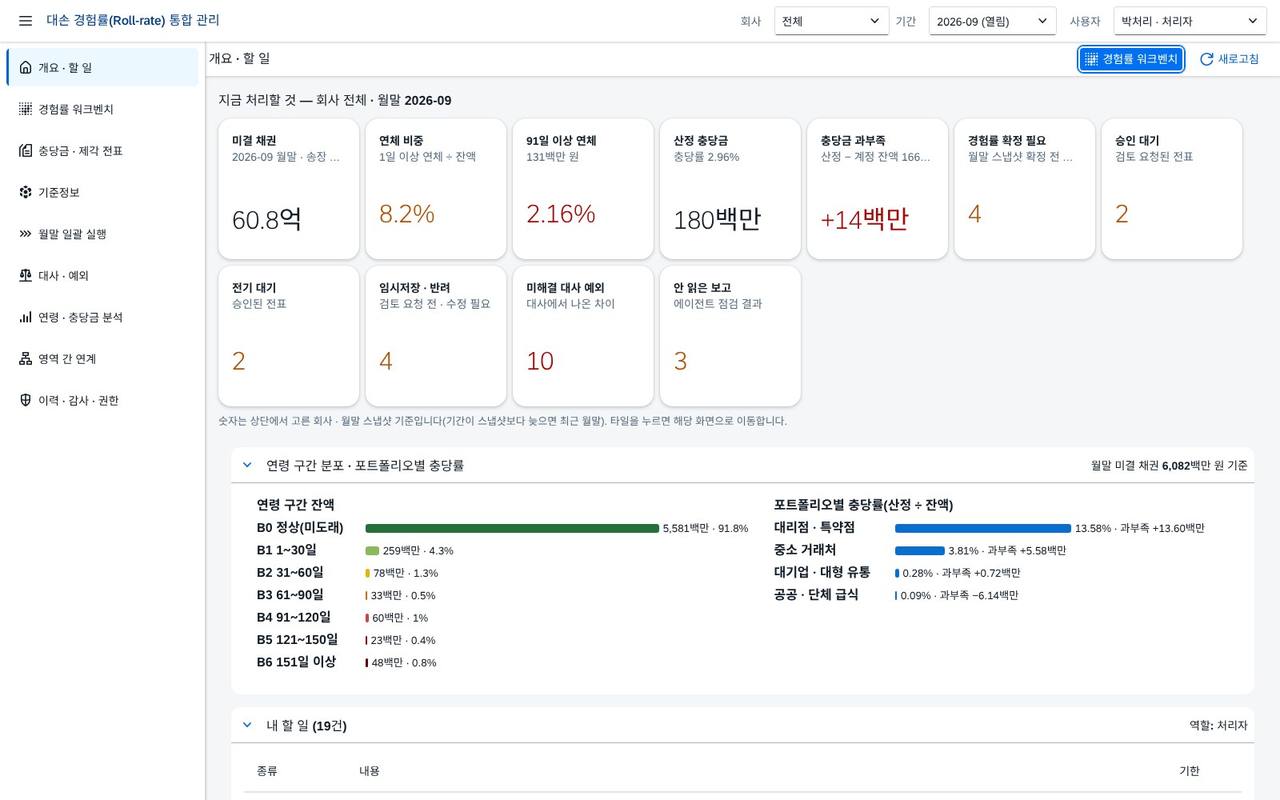1280x800 pixels.
Task: Click the B2 31~60일 row label
Action: click(290, 573)
